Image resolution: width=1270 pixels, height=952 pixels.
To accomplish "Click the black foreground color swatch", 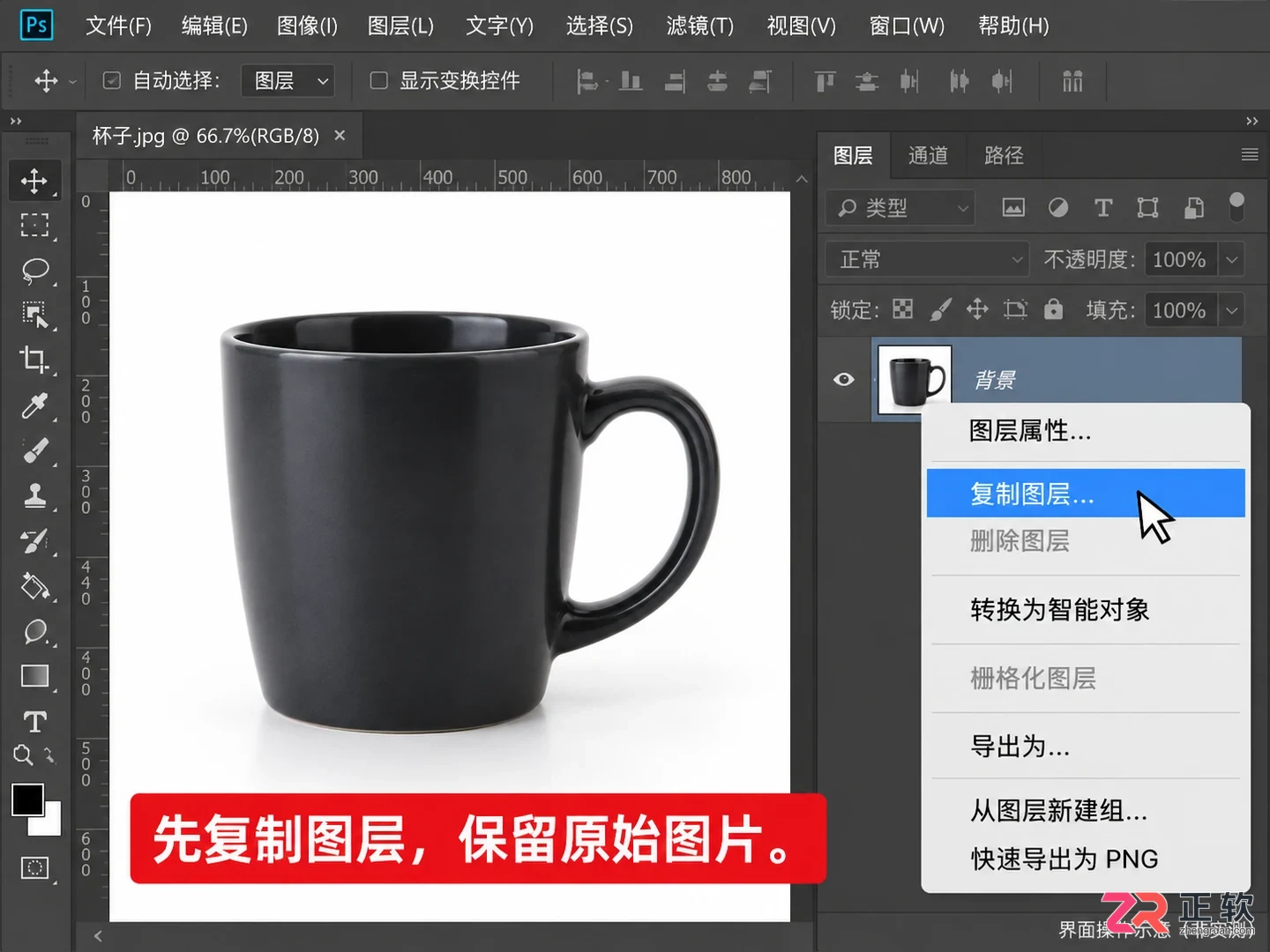I will 27,800.
